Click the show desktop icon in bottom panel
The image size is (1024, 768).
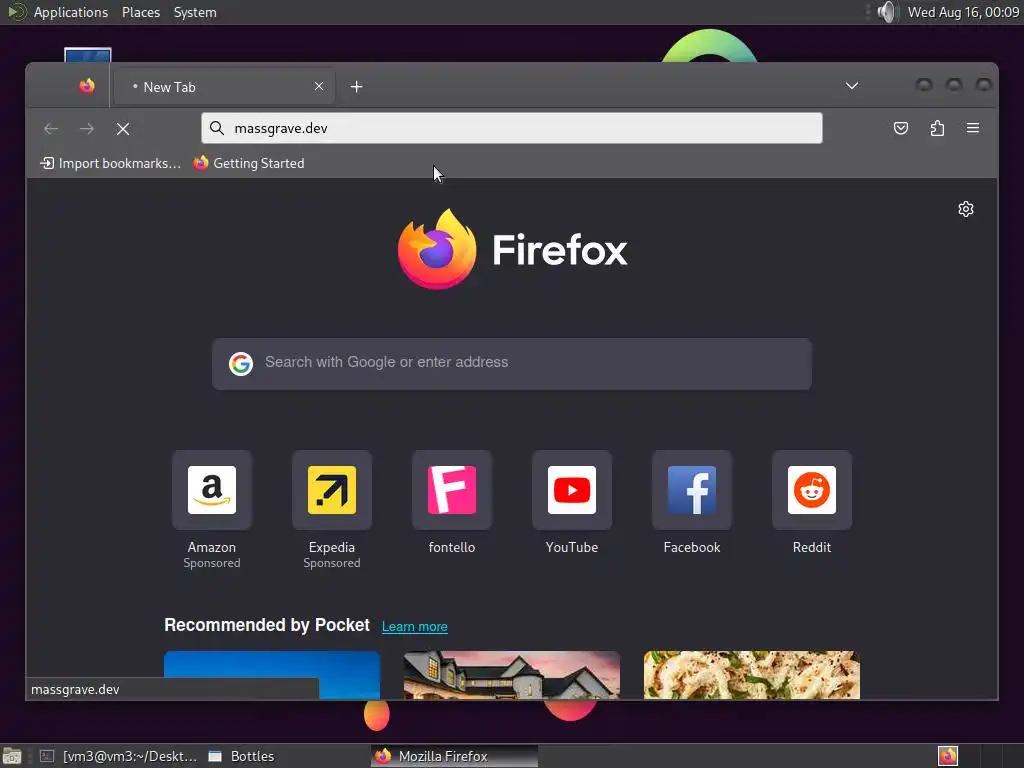pyautogui.click(x=12, y=756)
